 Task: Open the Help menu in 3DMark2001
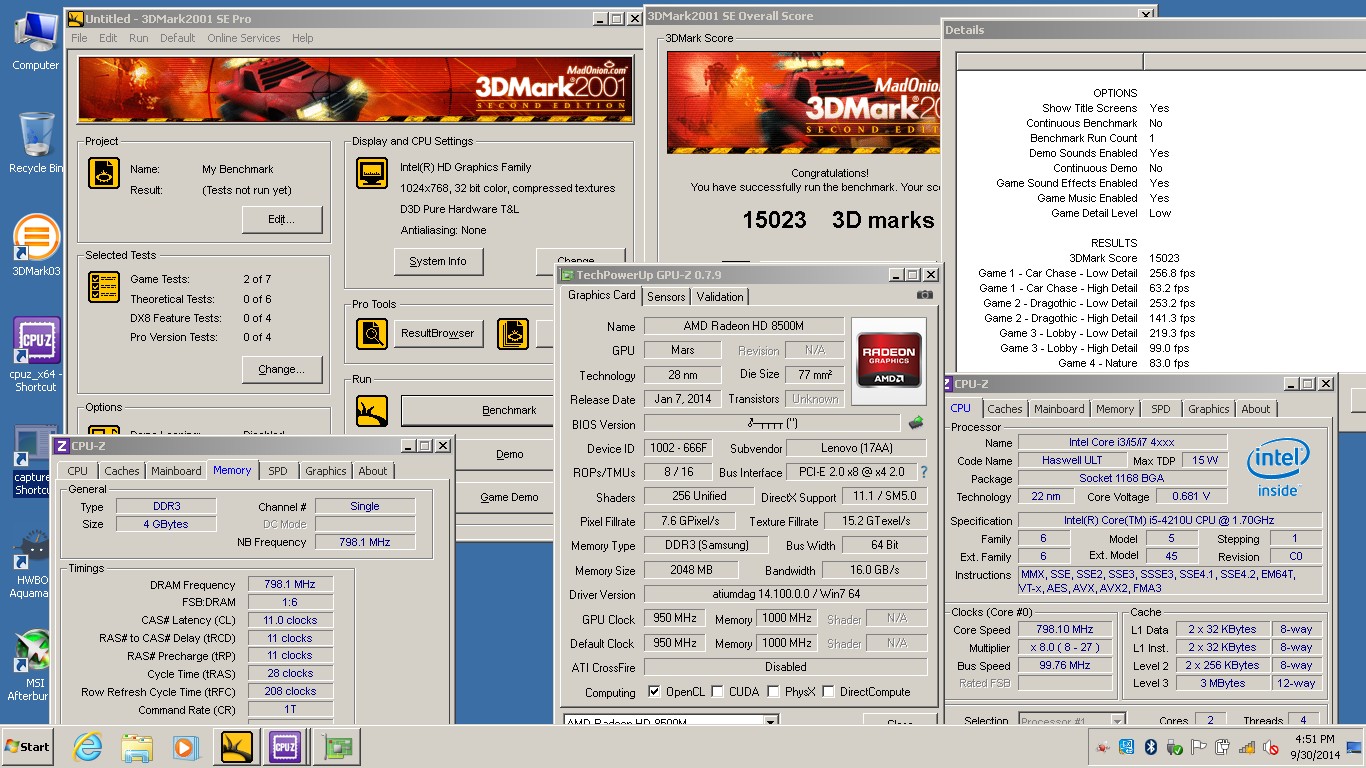click(x=303, y=38)
